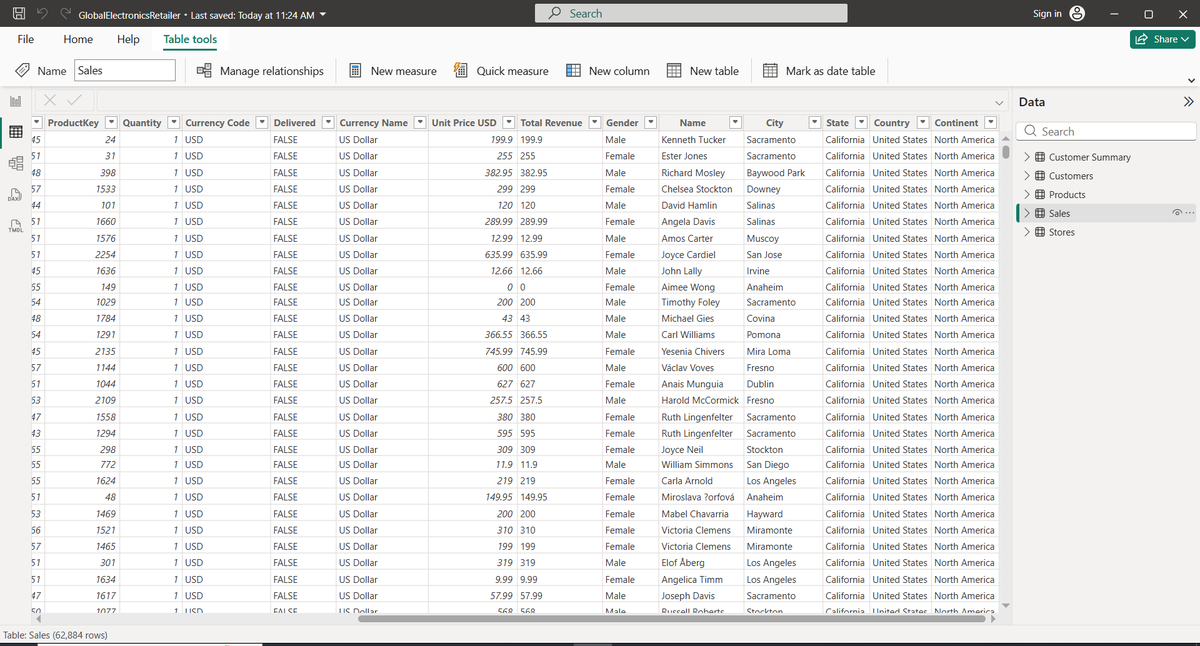Open Quantity column filter dropdown
This screenshot has height=646, width=1200.
(x=174, y=123)
